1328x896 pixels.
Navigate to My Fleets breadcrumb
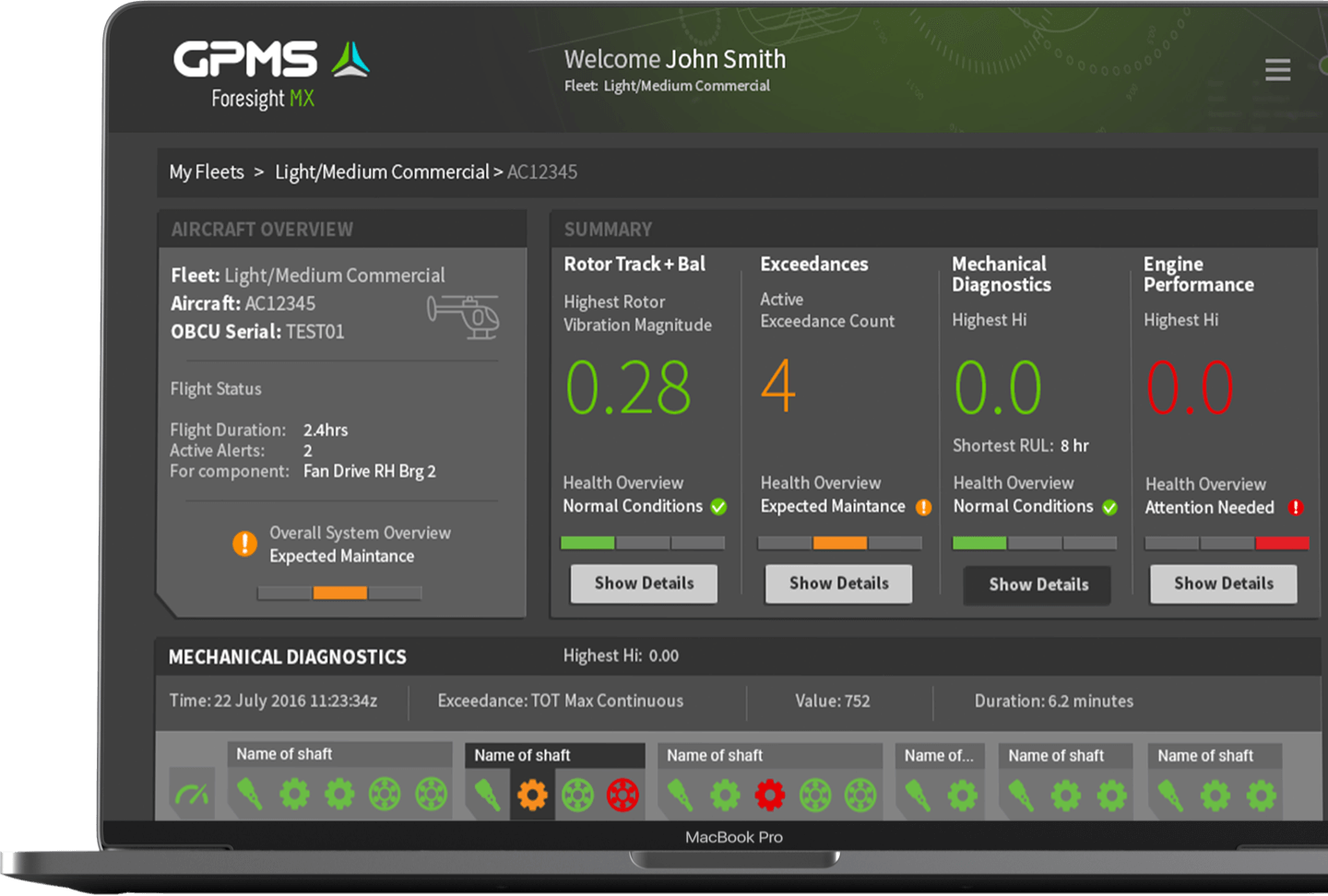pos(207,171)
